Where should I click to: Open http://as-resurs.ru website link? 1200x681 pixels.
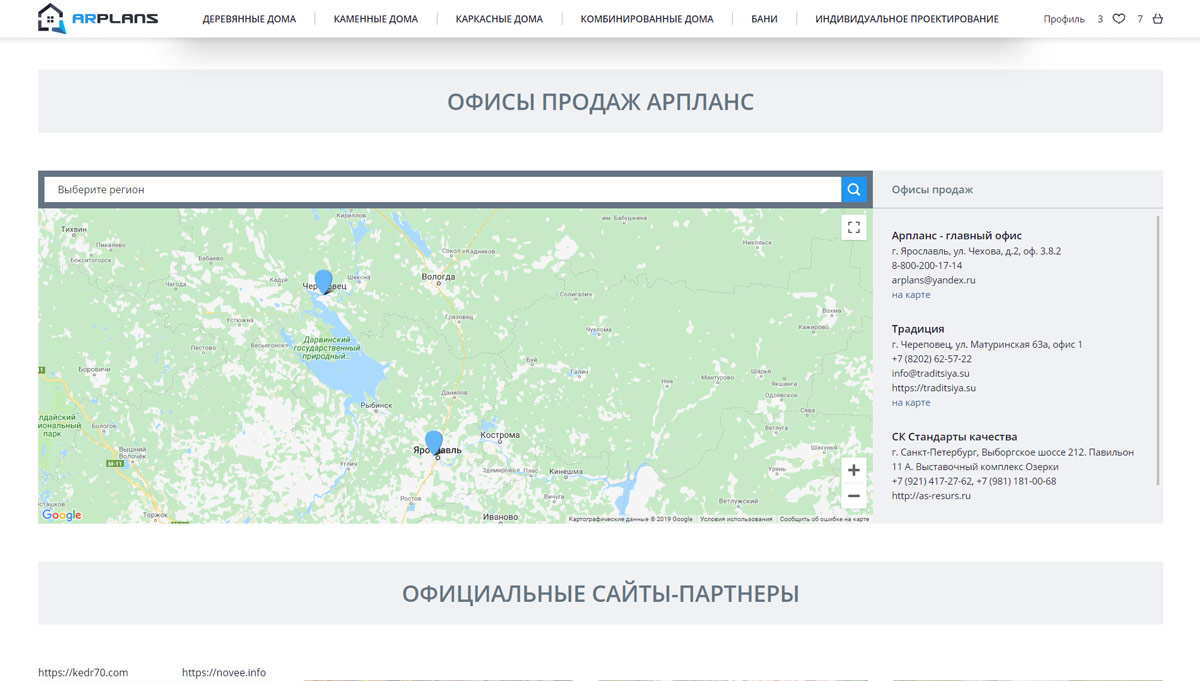click(x=931, y=496)
